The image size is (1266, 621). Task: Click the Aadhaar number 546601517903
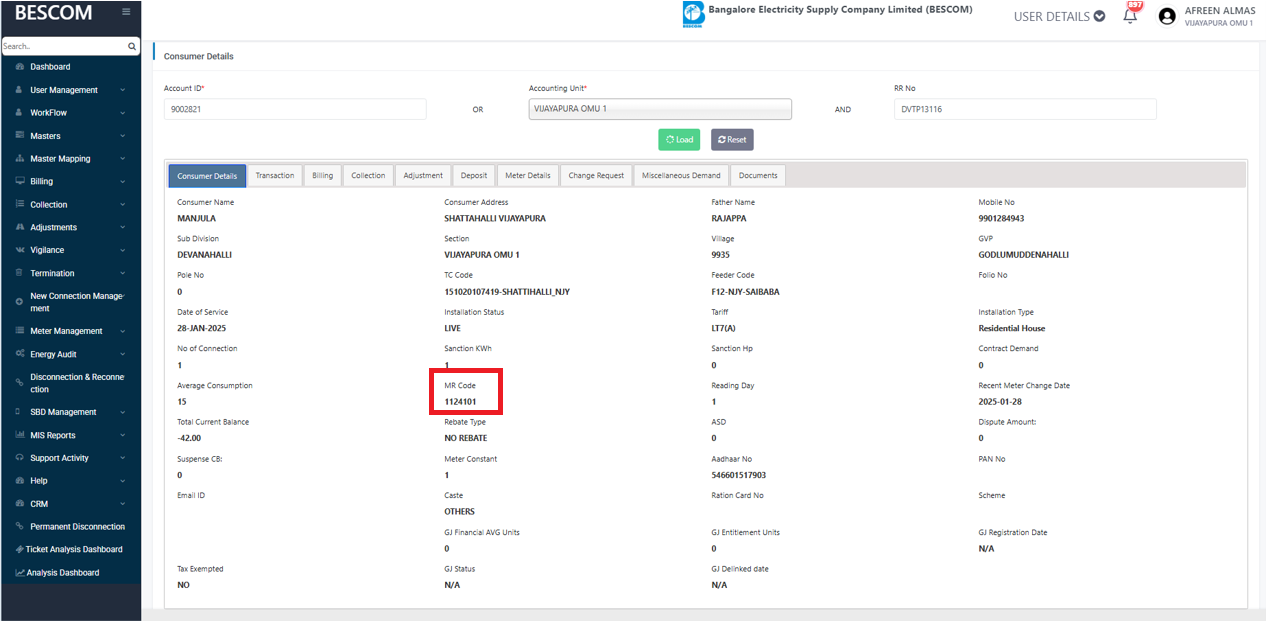pos(738,475)
